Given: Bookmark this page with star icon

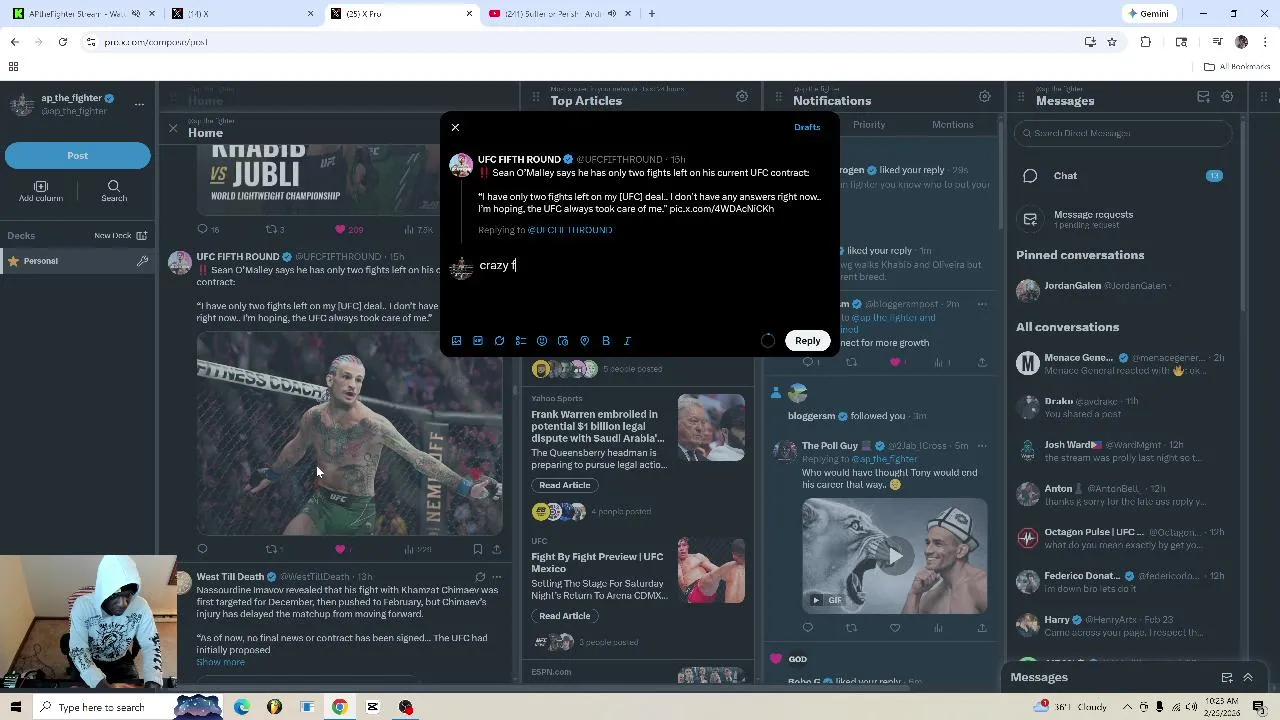Looking at the screenshot, I should 1112,42.
